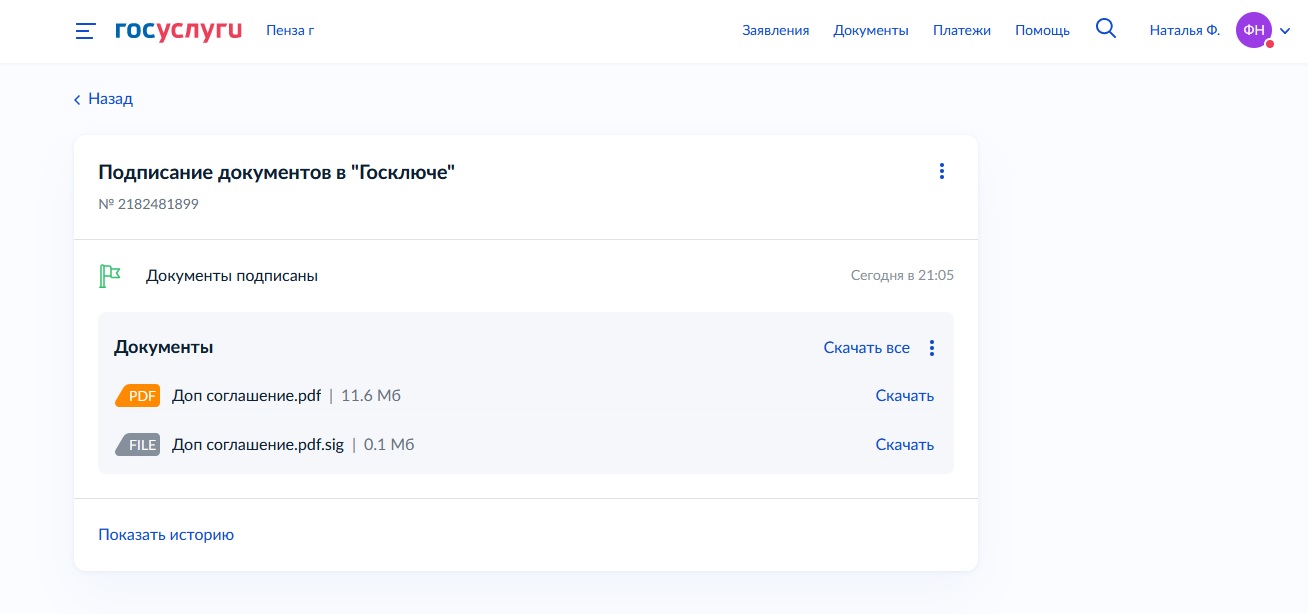Open the Платежи menu item

click(x=962, y=31)
